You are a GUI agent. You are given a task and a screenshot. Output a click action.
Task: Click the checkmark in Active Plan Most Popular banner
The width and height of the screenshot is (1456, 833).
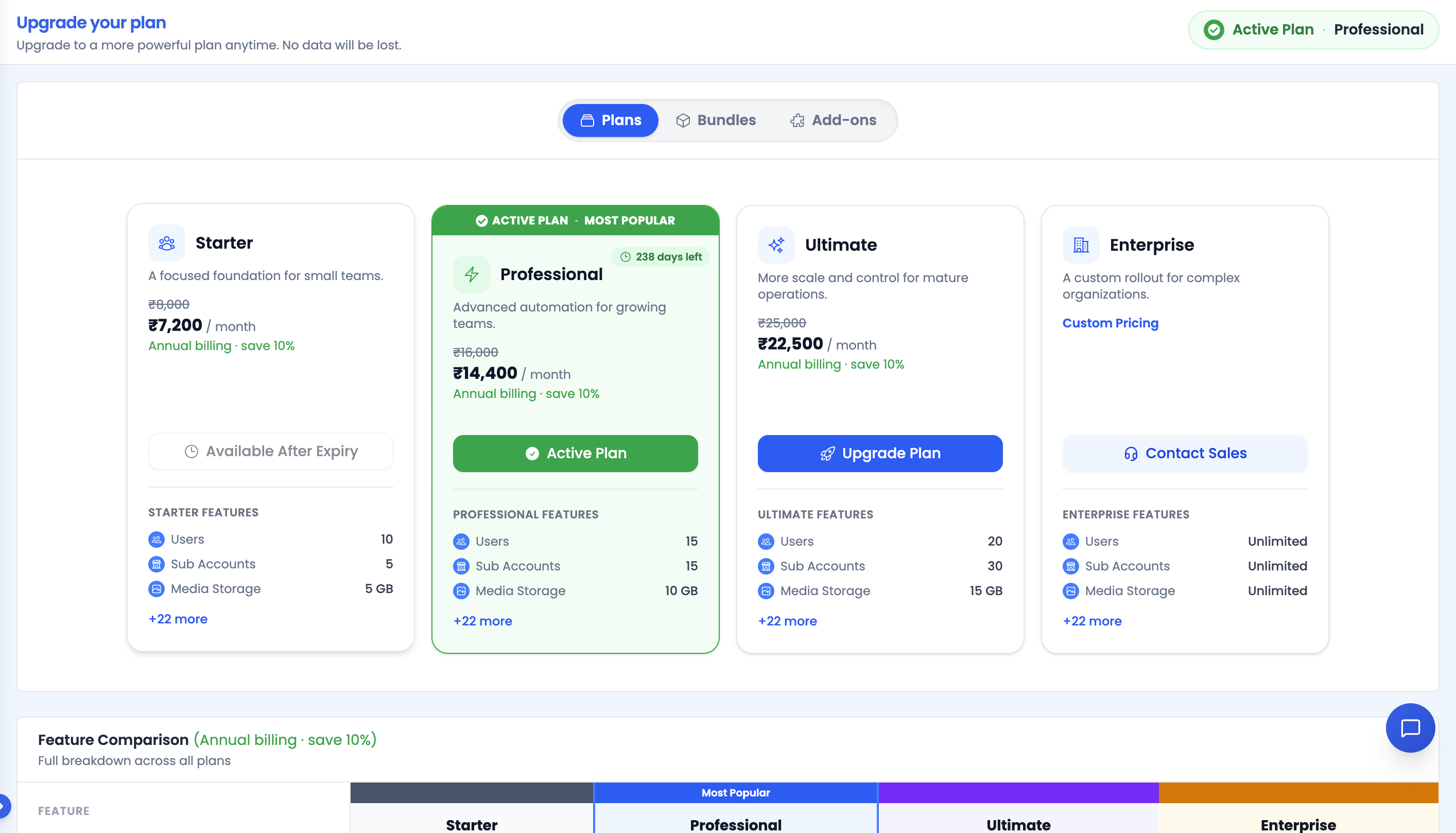[x=482, y=221]
